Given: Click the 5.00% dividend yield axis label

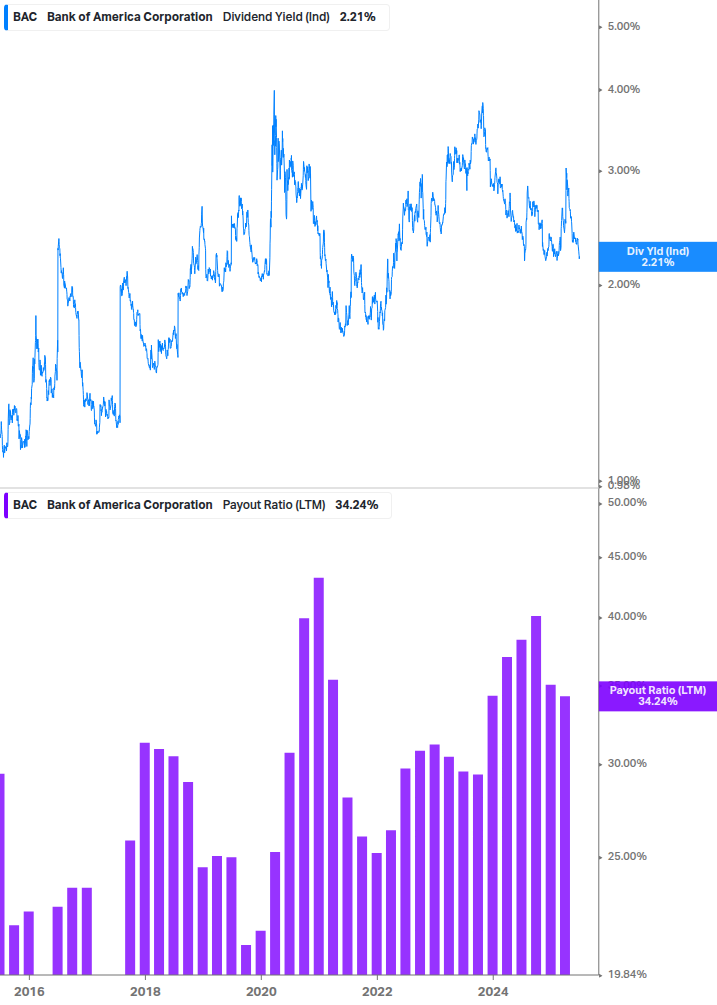Looking at the screenshot, I should coord(623,27).
